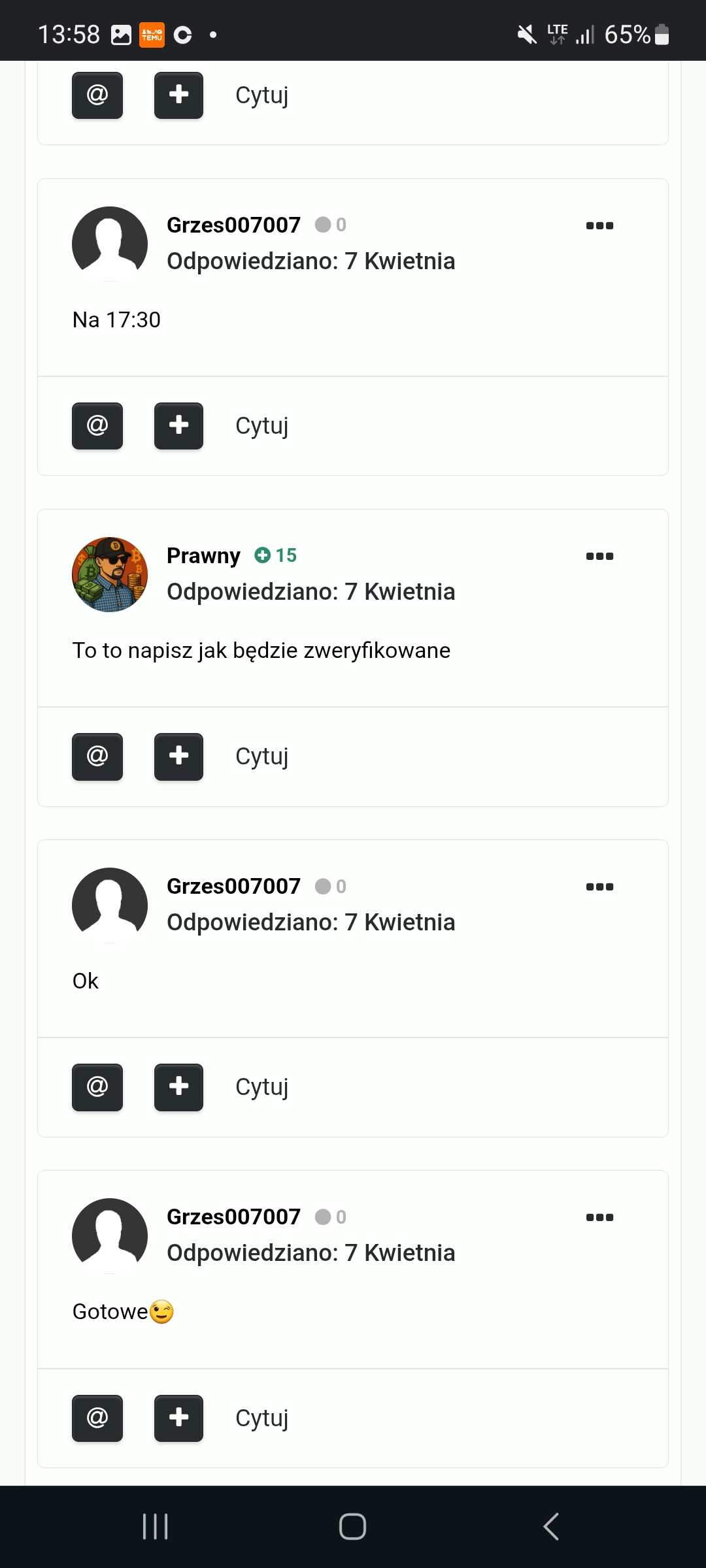Open three-dot options menu on Prawny's post
The width and height of the screenshot is (706, 1568).
pos(599,557)
